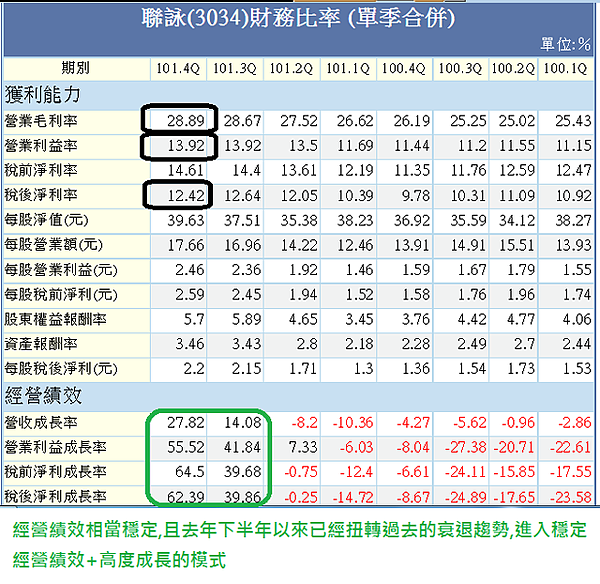Image resolution: width=600 pixels, height=584 pixels.
Task: Select the operating profit growth 55.52
Action: point(186,447)
